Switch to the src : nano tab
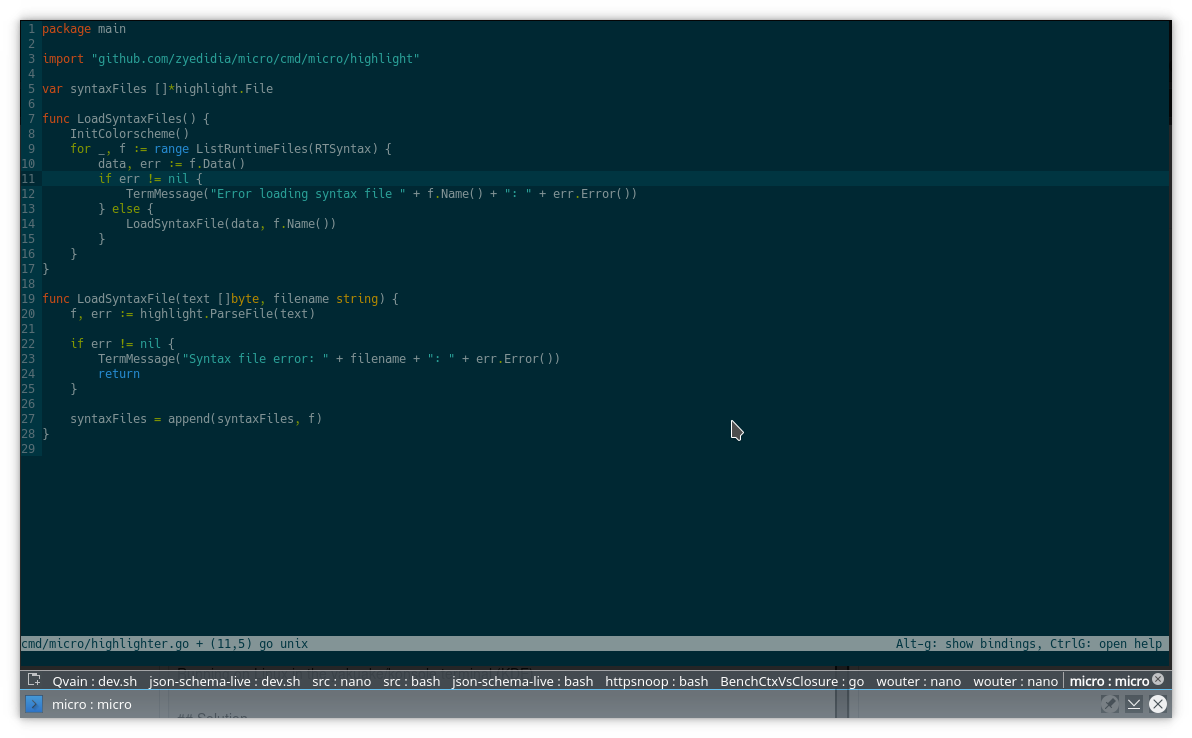1192x738 pixels. click(x=341, y=681)
